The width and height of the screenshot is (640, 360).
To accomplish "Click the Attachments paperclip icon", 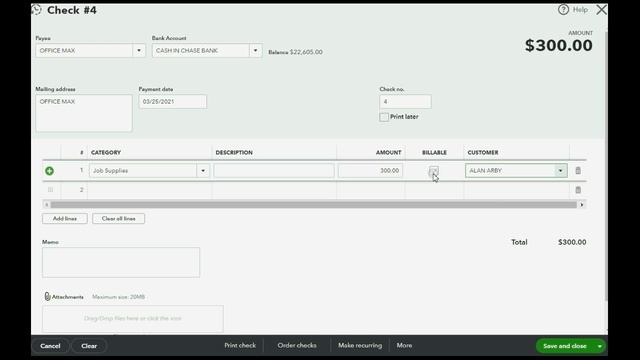I will [47, 297].
